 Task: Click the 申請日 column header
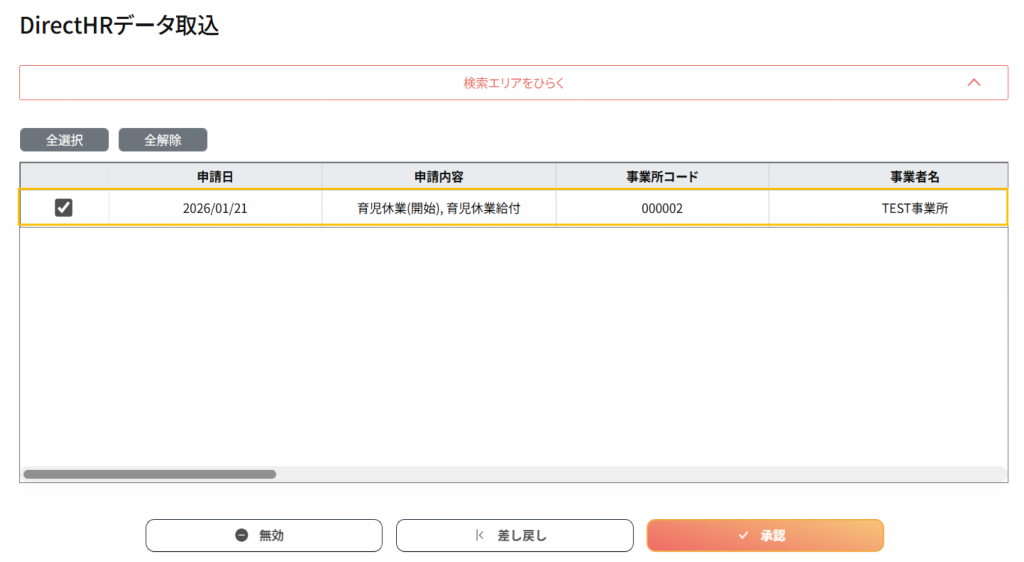(215, 177)
